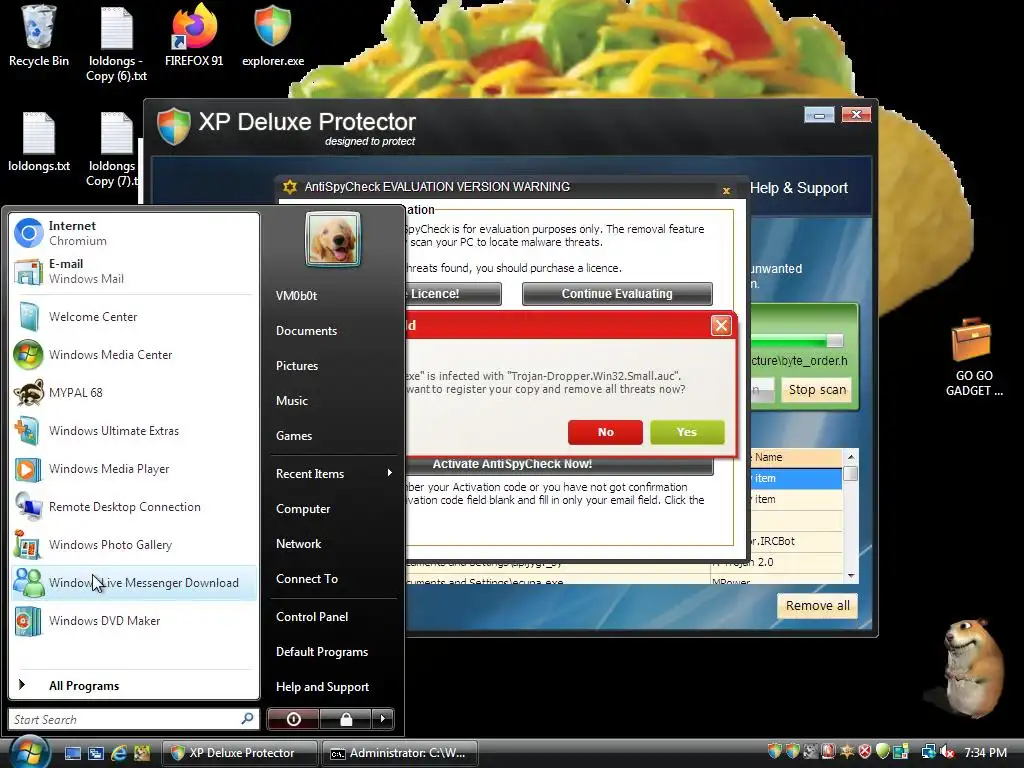Click No in infection alert dialog
The height and width of the screenshot is (768, 1024).
(x=605, y=432)
